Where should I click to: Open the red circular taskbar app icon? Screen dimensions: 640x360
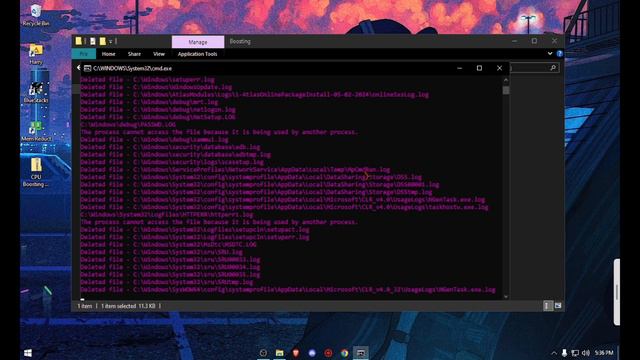point(328,353)
